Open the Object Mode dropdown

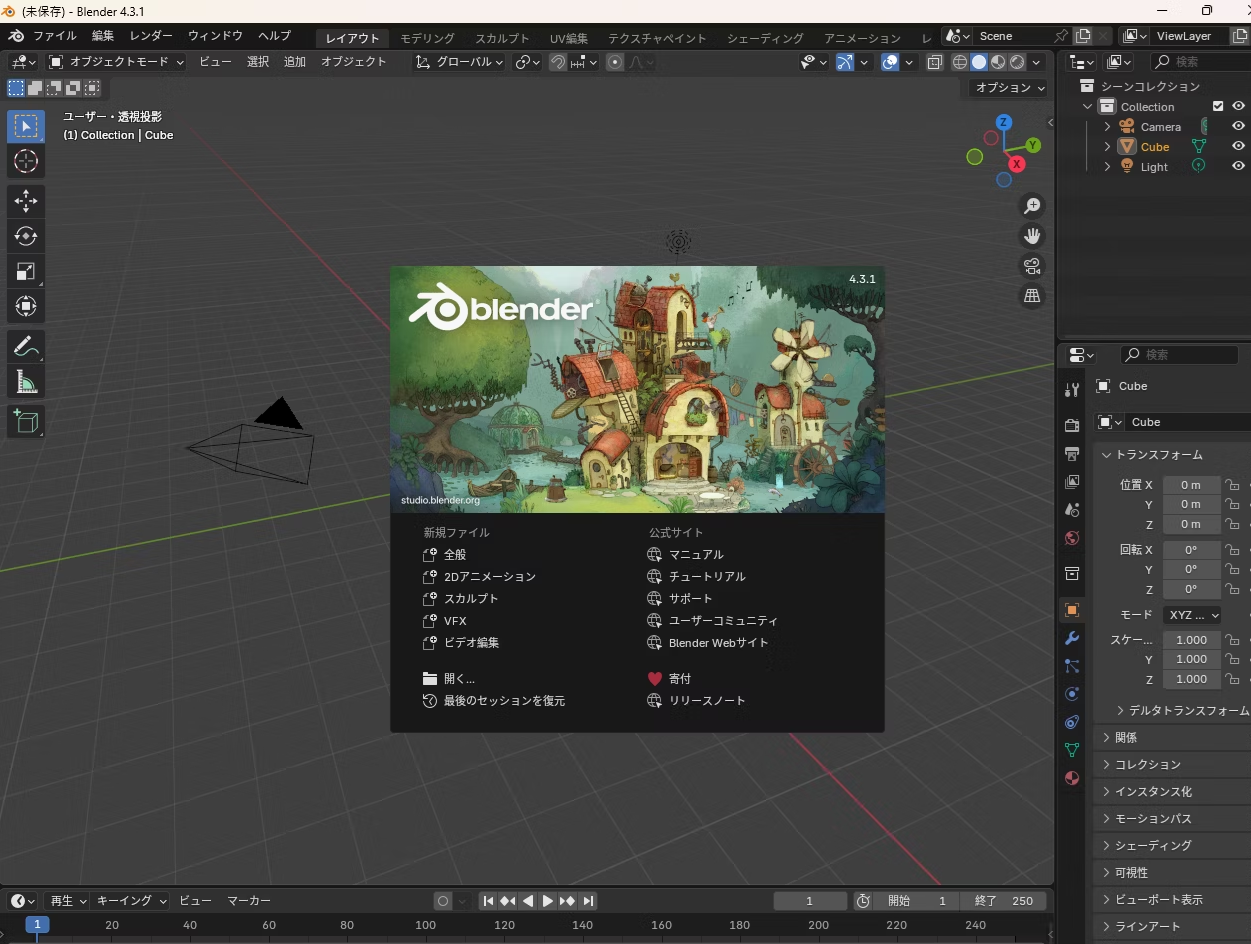[117, 62]
